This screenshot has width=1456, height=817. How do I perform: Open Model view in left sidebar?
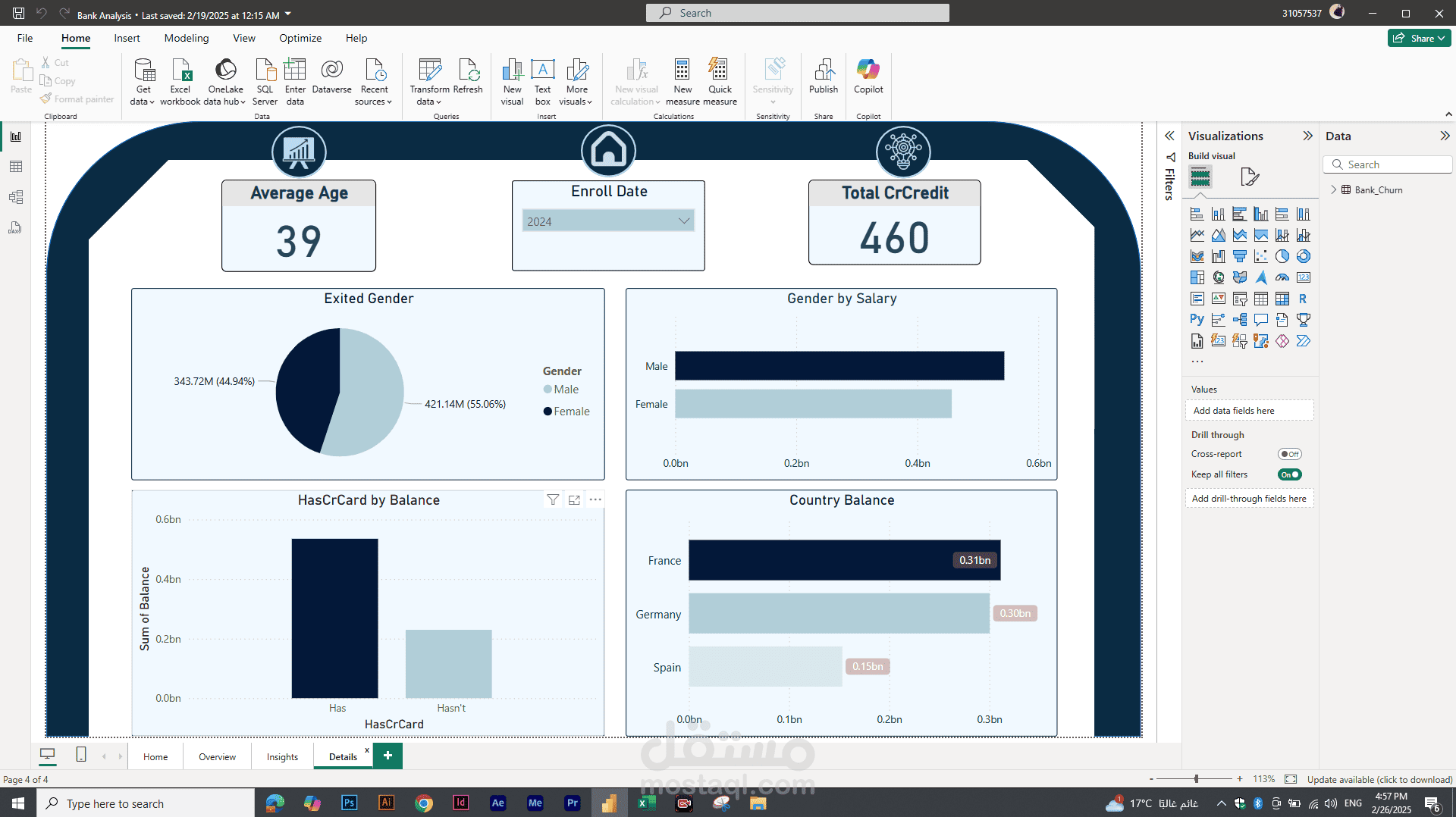point(16,197)
